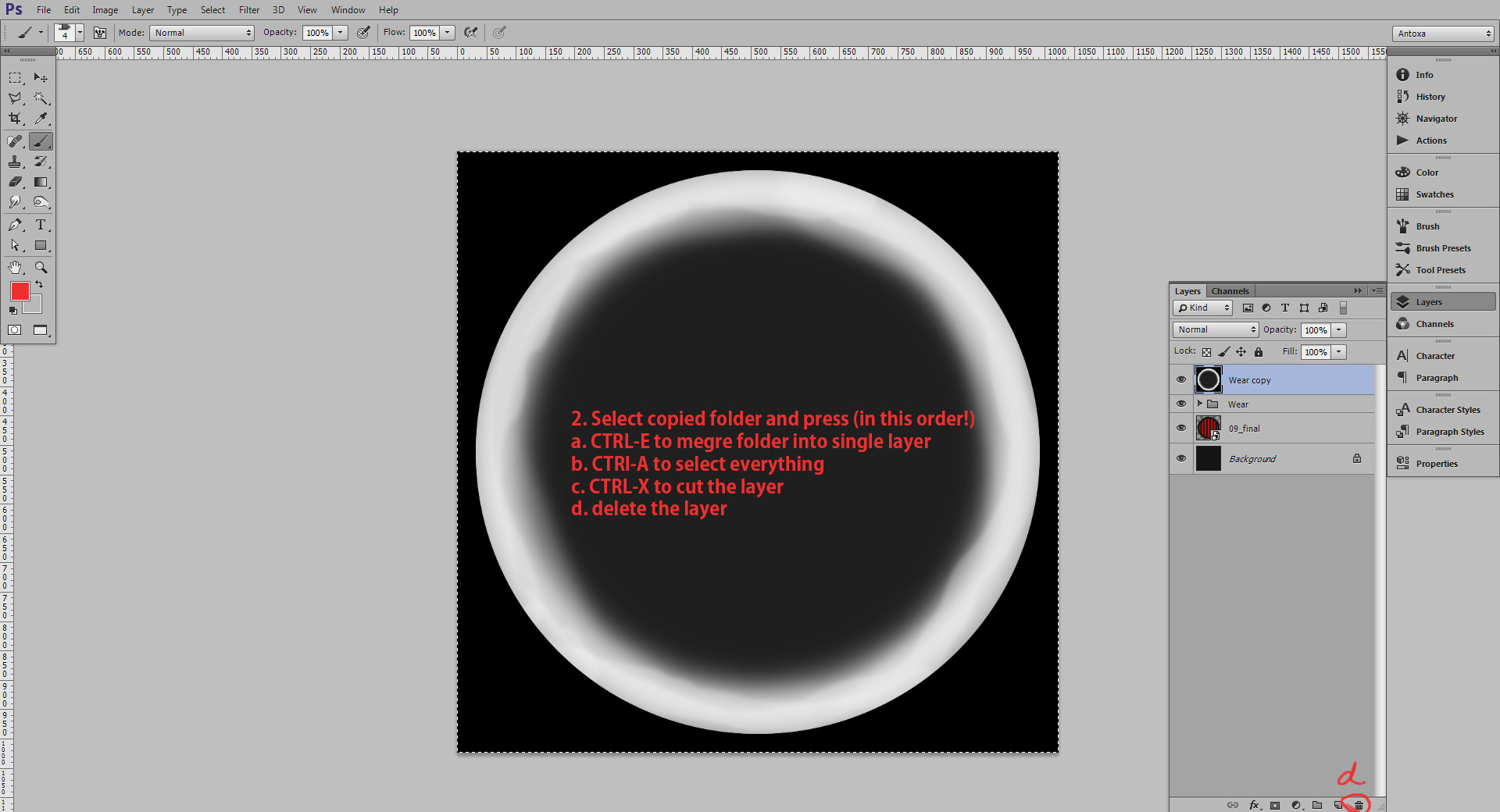The width and height of the screenshot is (1500, 812).
Task: Open the File menu
Action: pos(44,10)
